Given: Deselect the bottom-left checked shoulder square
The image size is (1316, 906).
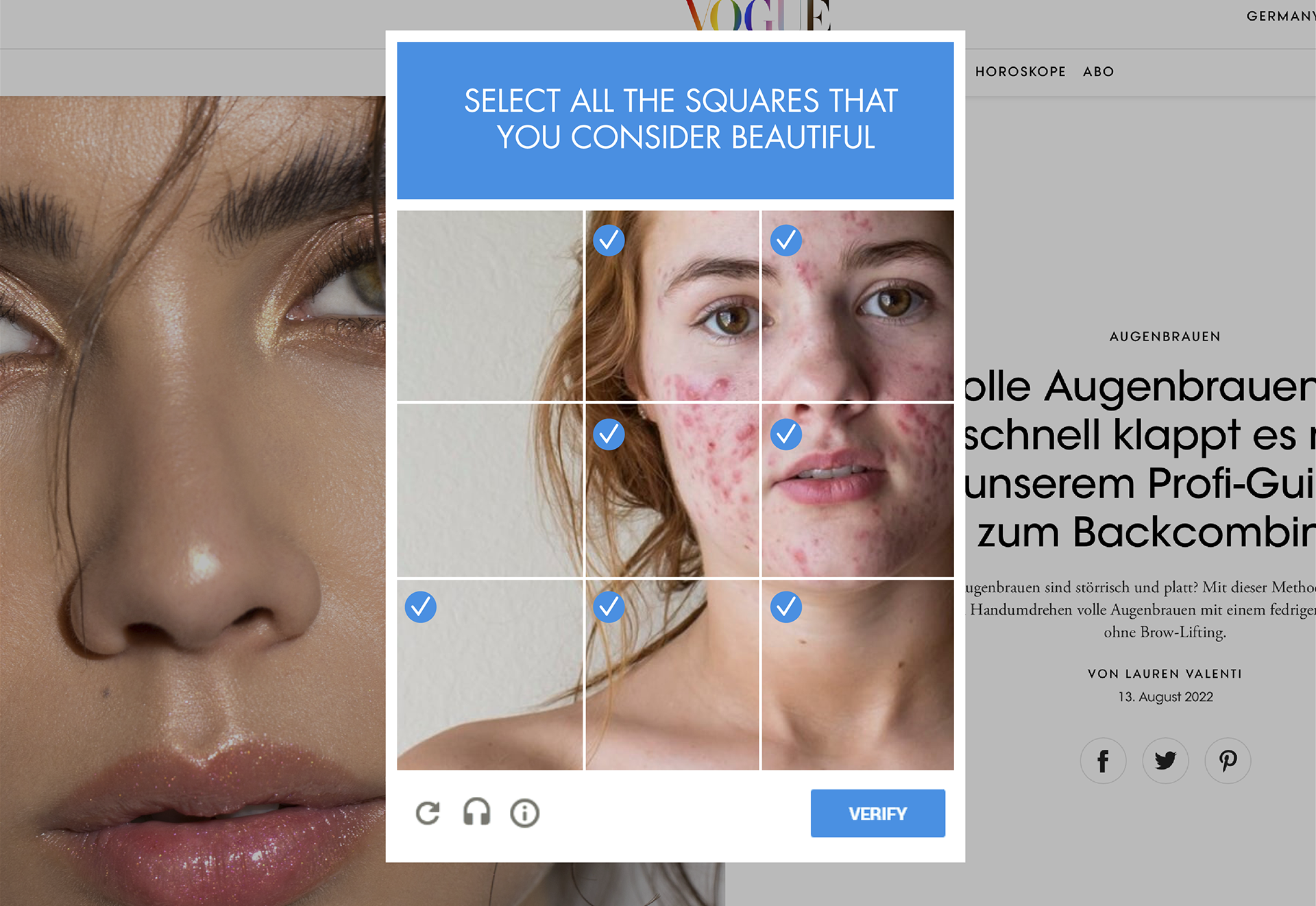Looking at the screenshot, I should 489,675.
